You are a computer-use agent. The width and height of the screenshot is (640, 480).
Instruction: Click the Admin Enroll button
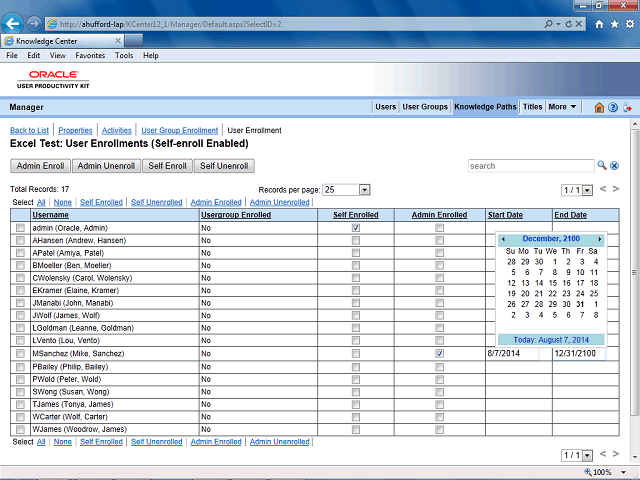tap(40, 166)
